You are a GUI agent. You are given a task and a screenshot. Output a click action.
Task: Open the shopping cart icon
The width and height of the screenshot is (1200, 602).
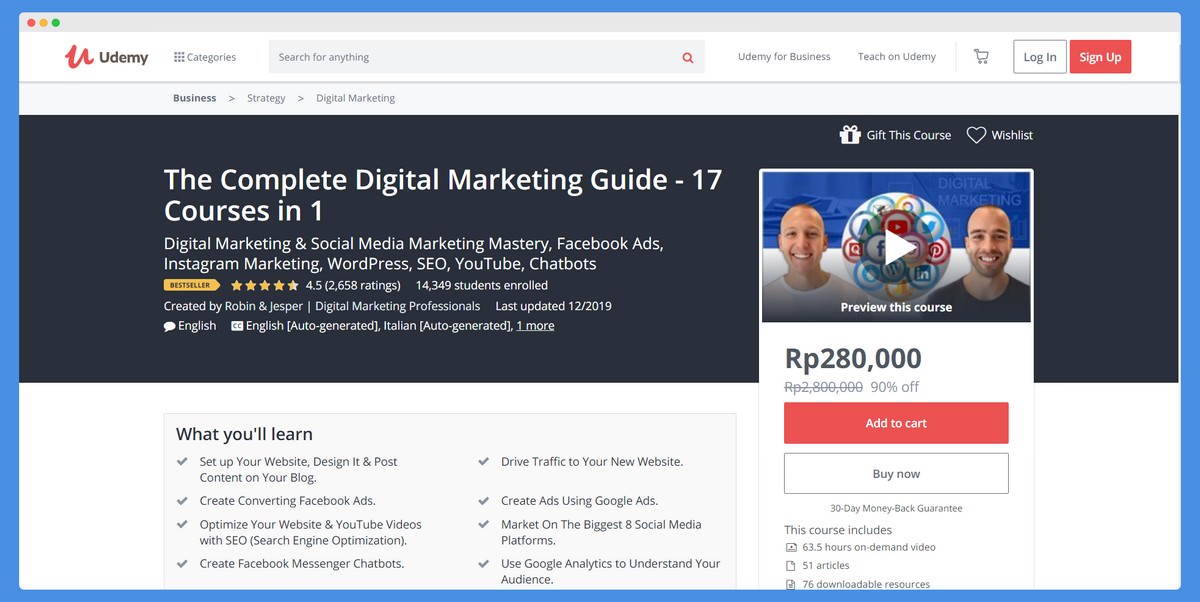point(981,57)
